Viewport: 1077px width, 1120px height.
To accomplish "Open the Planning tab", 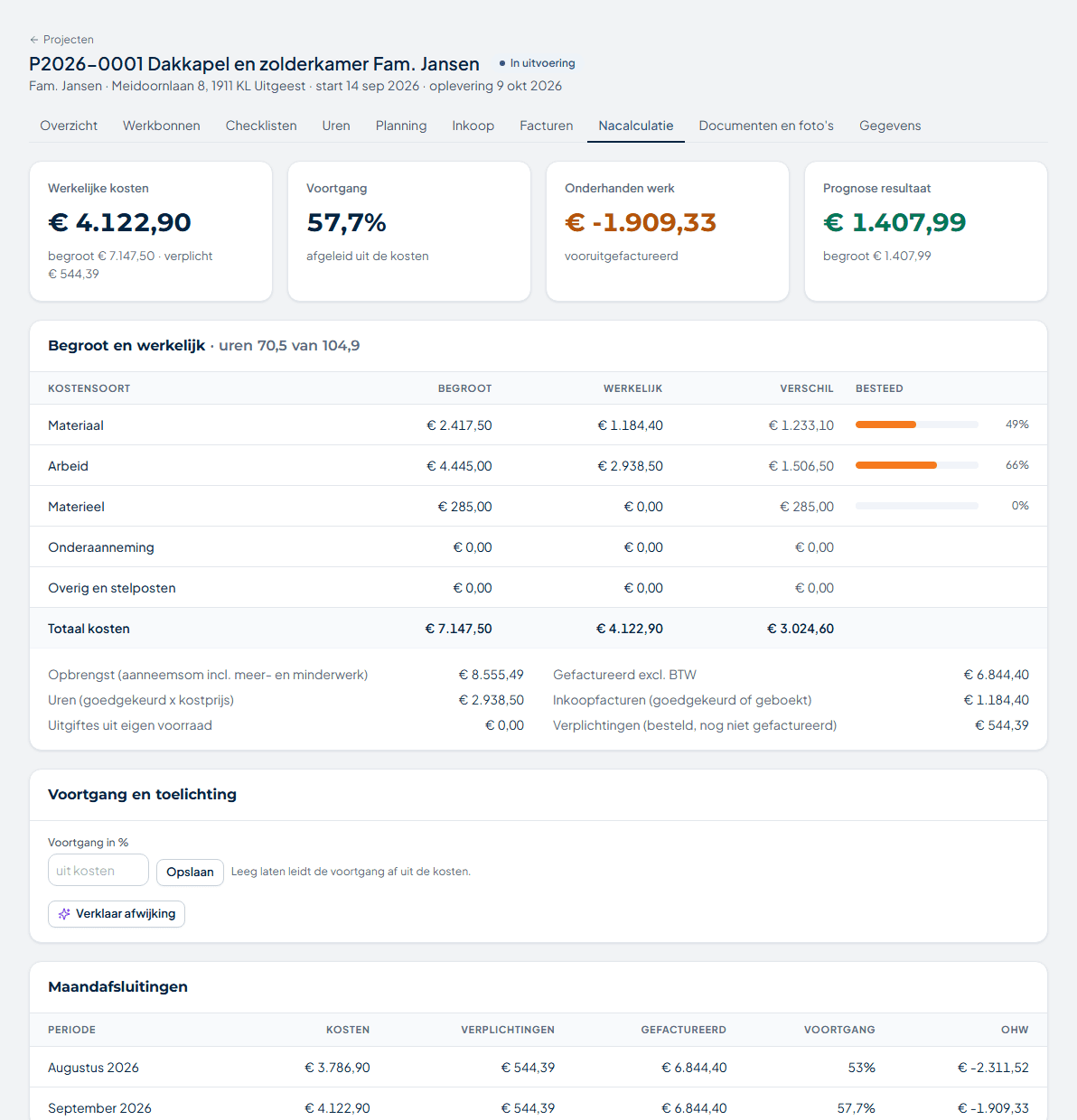I will coord(401,126).
